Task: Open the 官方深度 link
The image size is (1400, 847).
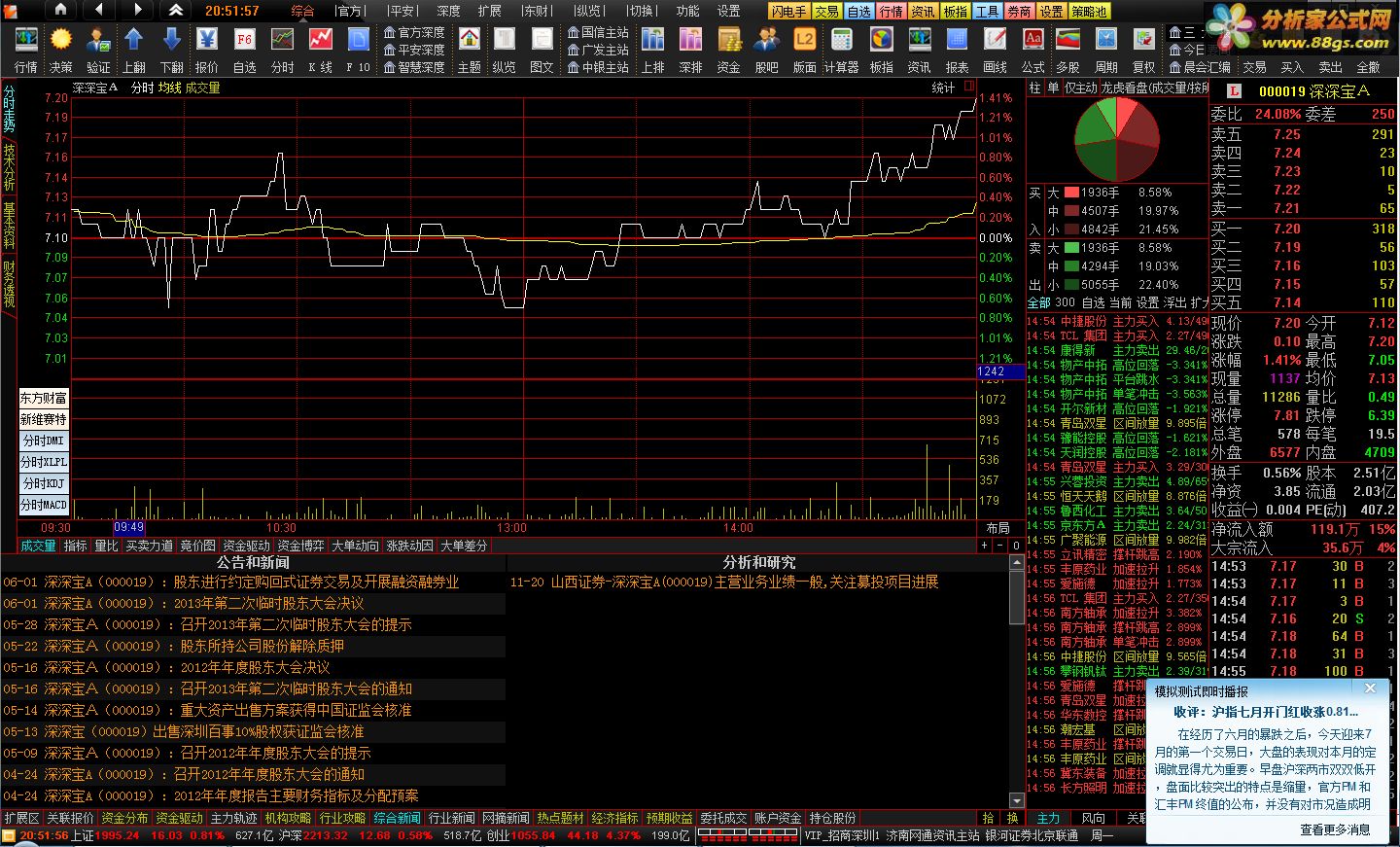Action: click(414, 32)
